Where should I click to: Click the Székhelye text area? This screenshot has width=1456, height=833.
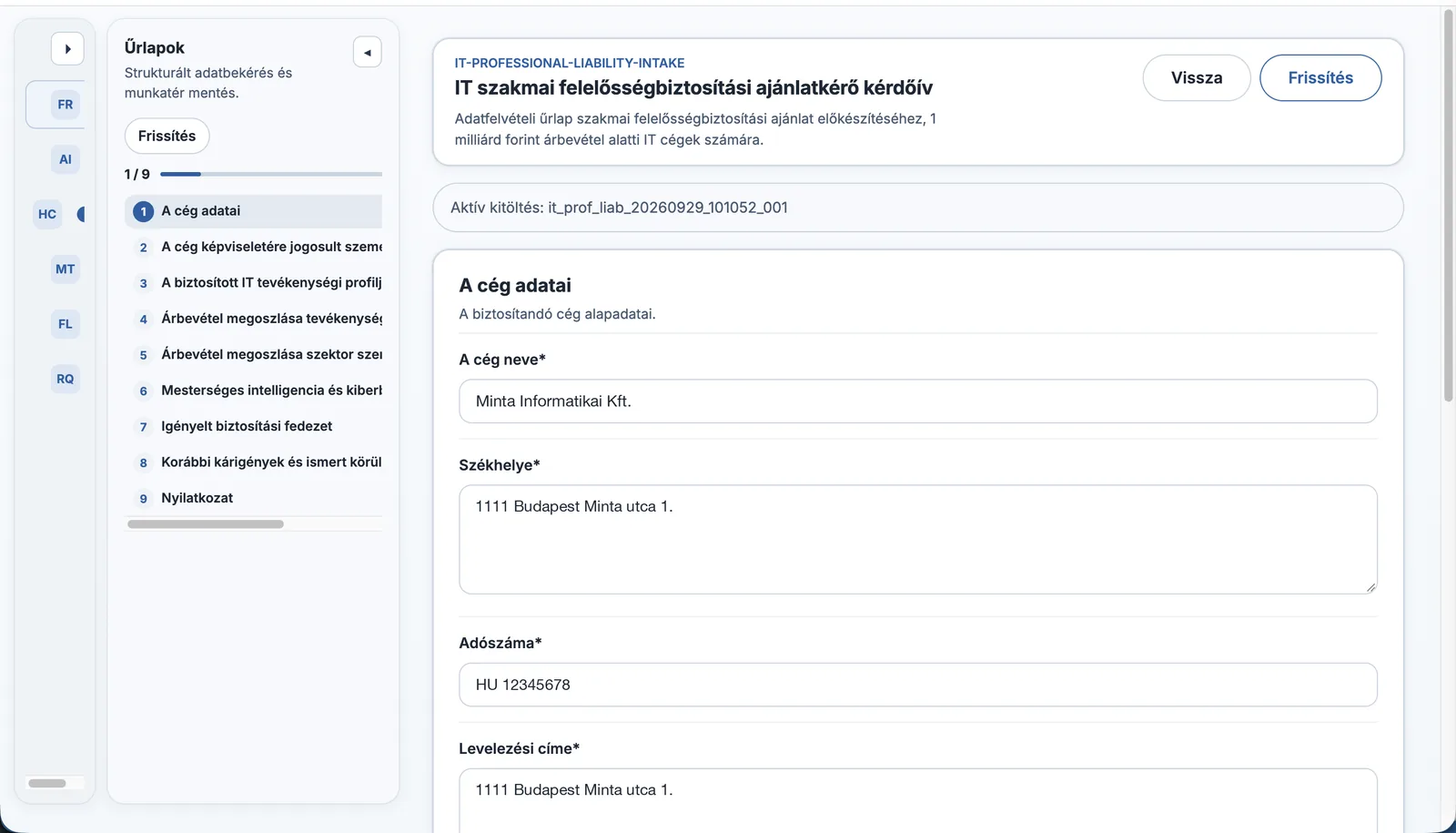point(918,540)
